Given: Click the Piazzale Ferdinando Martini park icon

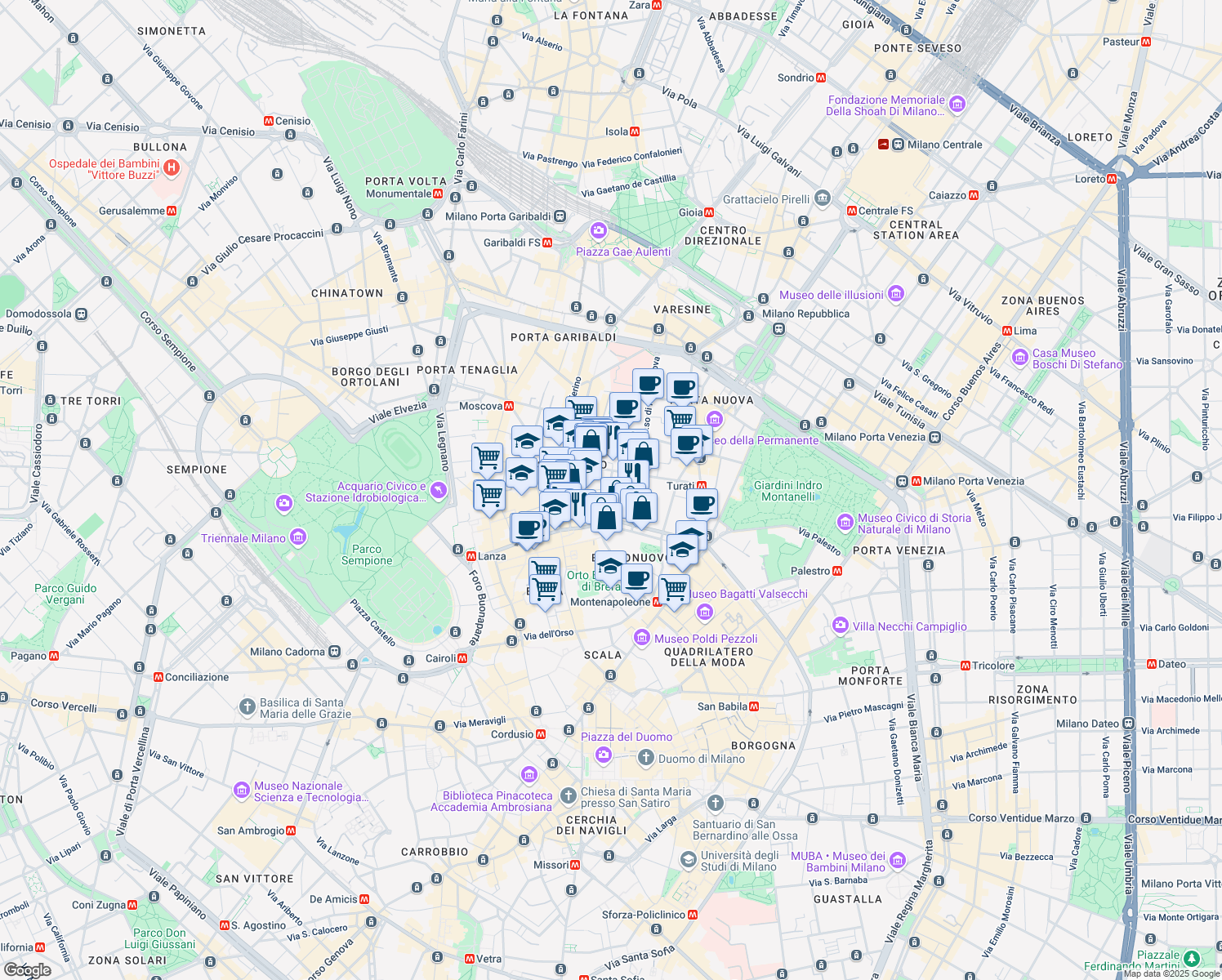Looking at the screenshot, I should point(1191,957).
